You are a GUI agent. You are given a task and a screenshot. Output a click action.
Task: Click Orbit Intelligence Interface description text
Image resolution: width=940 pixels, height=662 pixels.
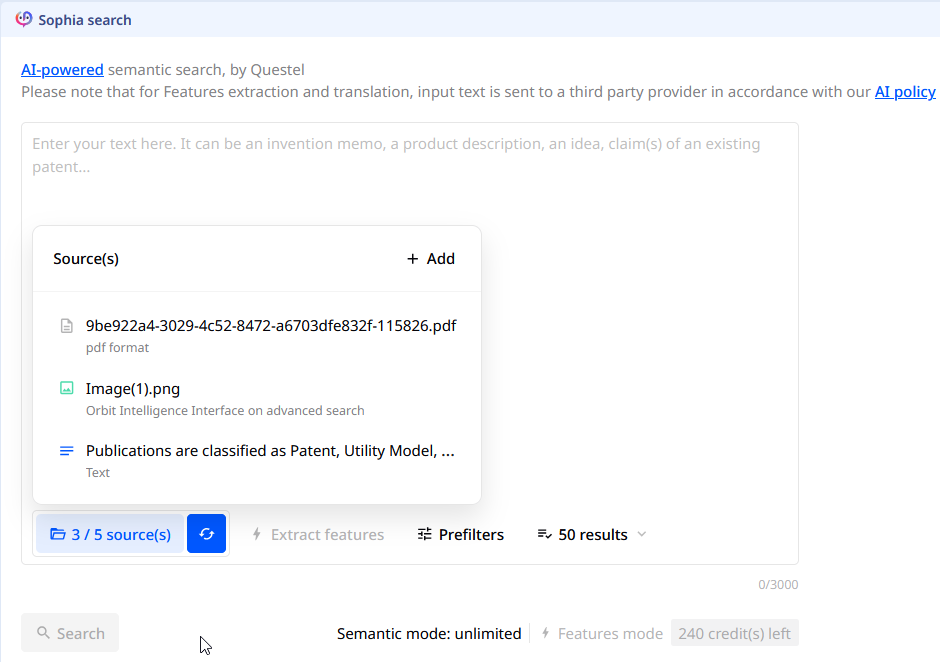click(x=225, y=411)
